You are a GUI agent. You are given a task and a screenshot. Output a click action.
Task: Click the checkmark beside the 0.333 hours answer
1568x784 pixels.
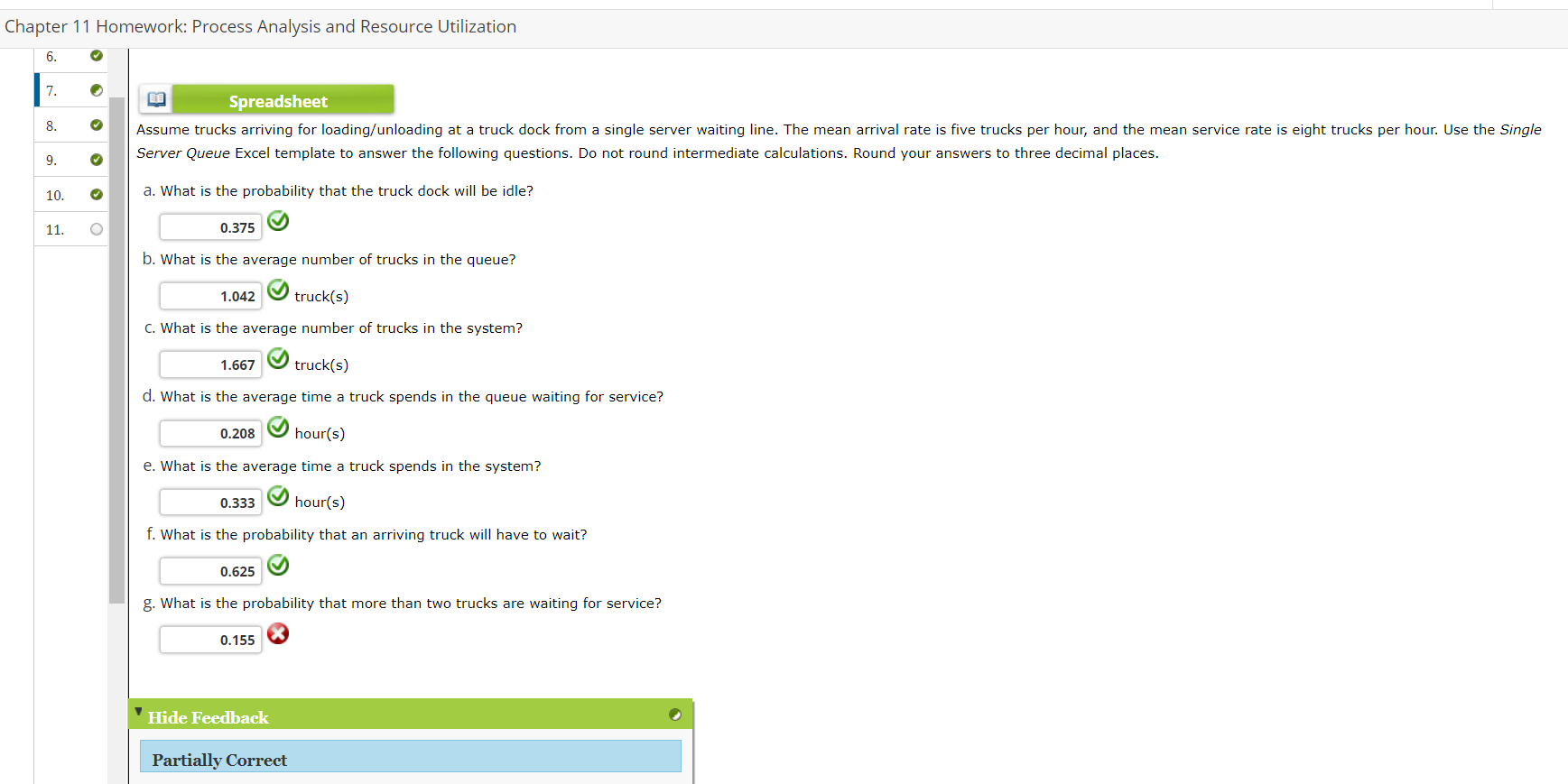point(278,495)
